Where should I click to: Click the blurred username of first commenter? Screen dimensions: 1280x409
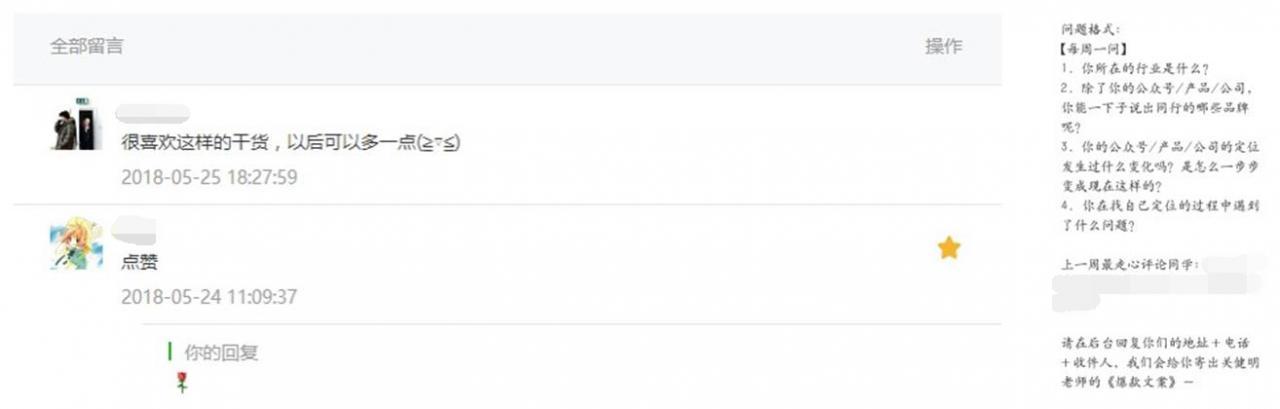coord(152,112)
